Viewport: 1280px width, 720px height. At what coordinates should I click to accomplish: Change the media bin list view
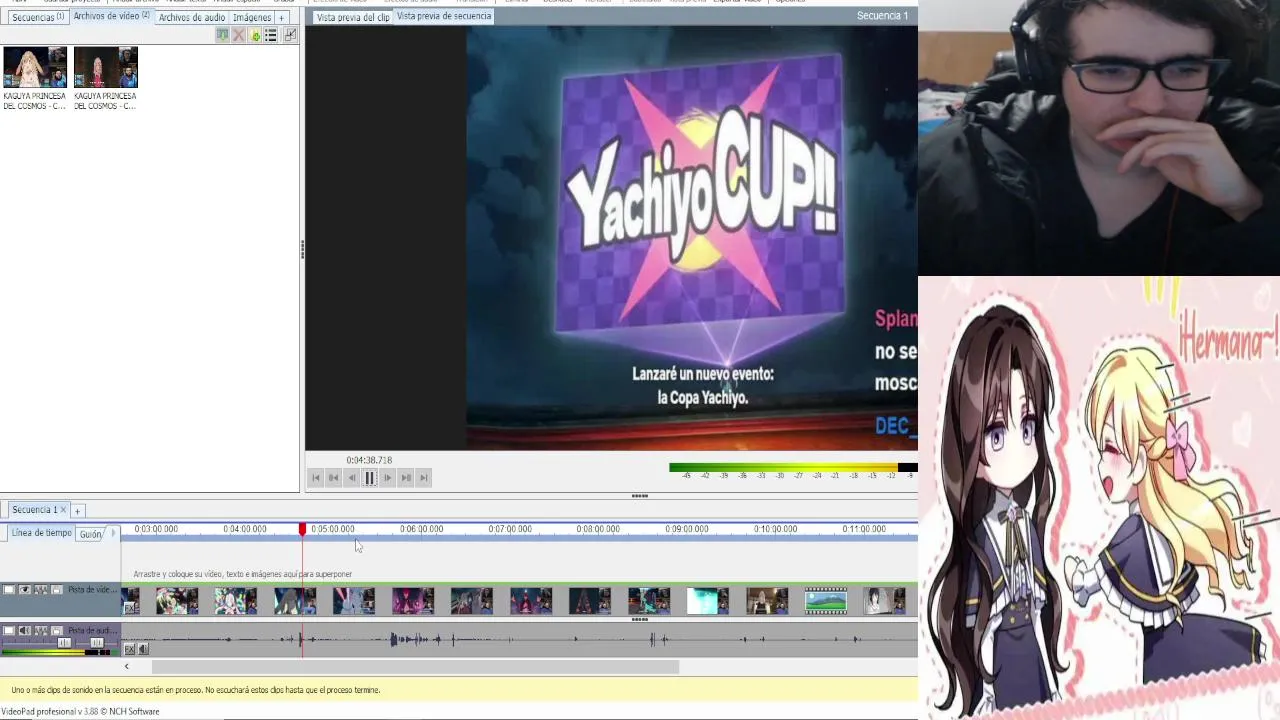[271, 35]
